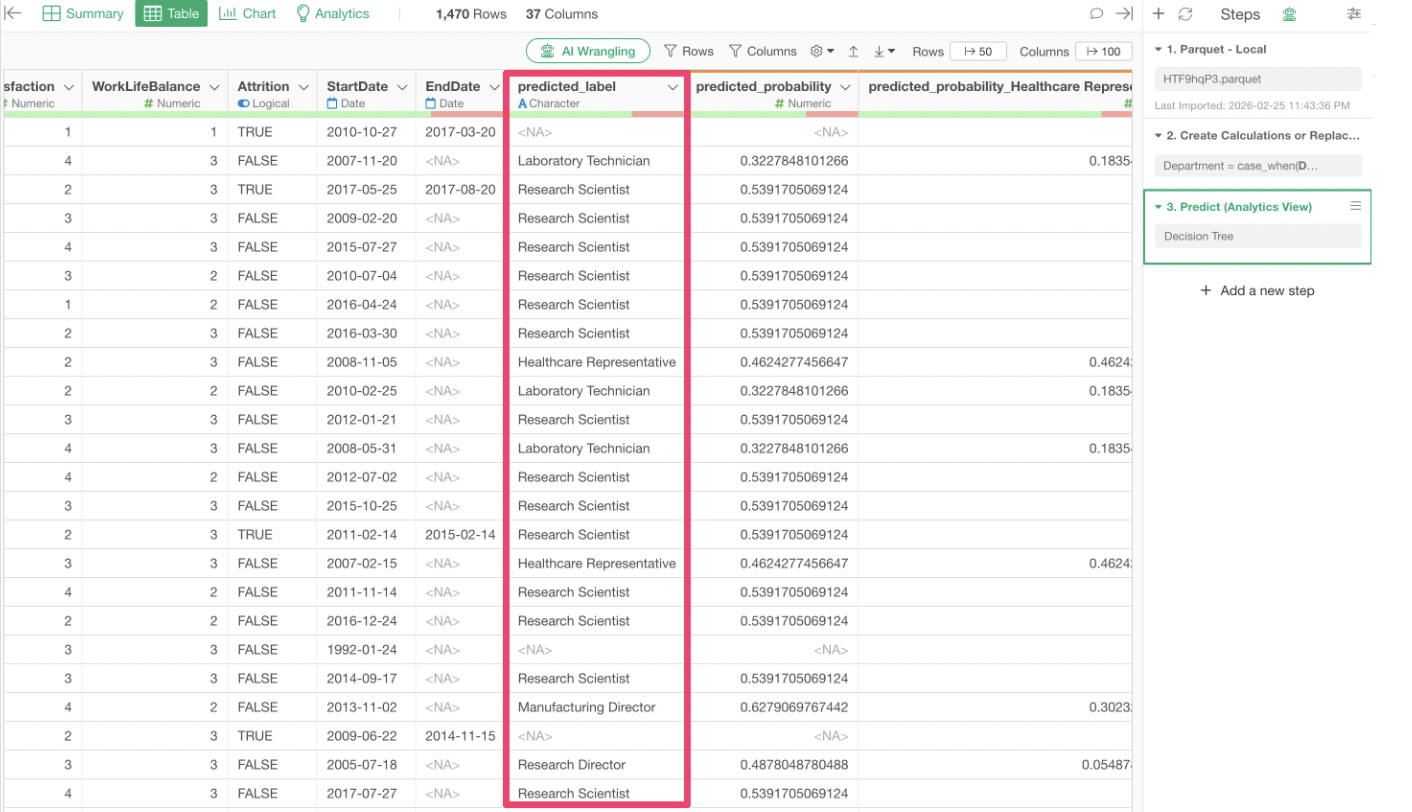Open the gear settings dropdown in toolbar
The height and width of the screenshot is (812, 1412).
point(821,51)
